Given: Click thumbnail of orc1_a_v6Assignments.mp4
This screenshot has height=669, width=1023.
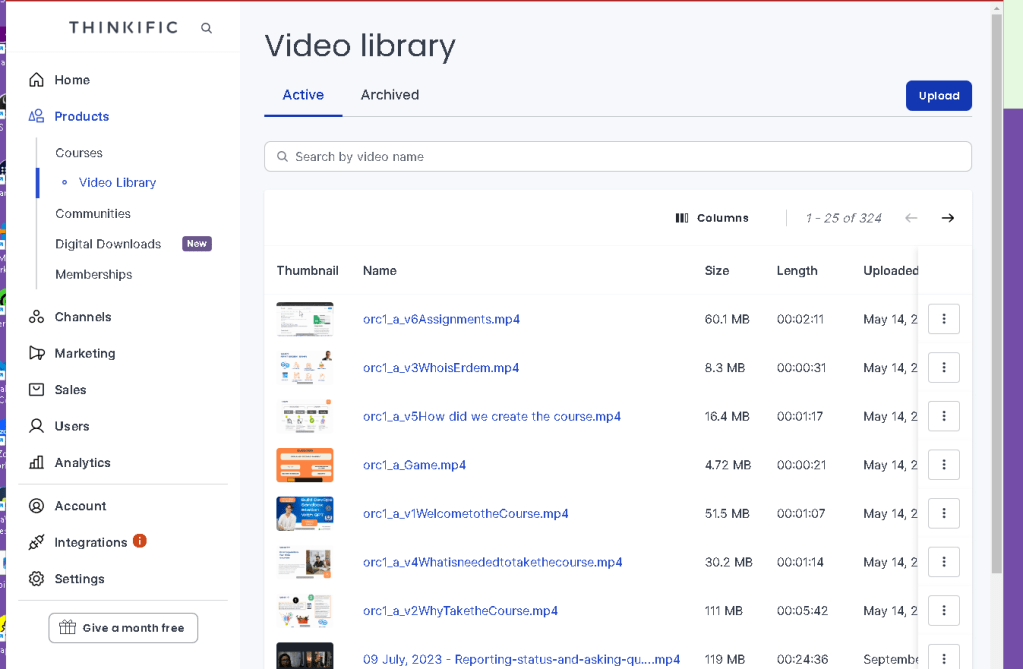Looking at the screenshot, I should [x=305, y=319].
